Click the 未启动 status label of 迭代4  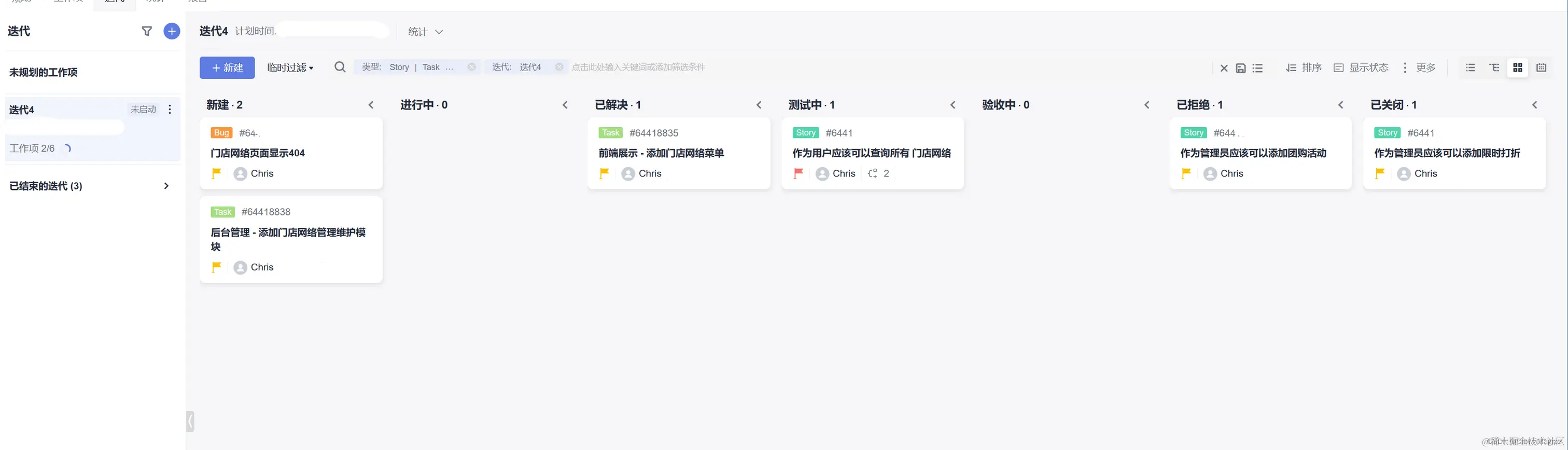(x=143, y=110)
